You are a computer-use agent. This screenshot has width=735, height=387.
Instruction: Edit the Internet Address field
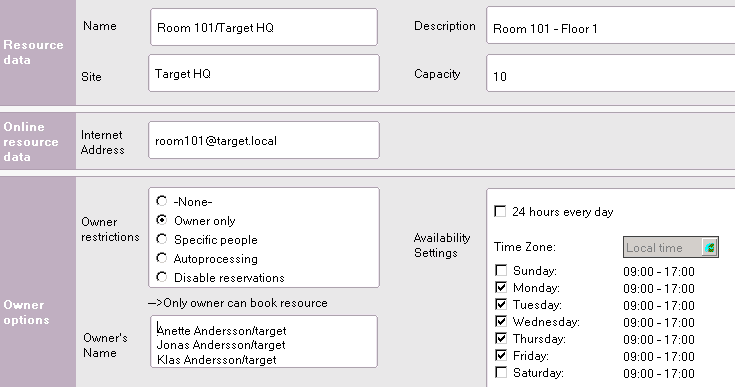pos(264,140)
